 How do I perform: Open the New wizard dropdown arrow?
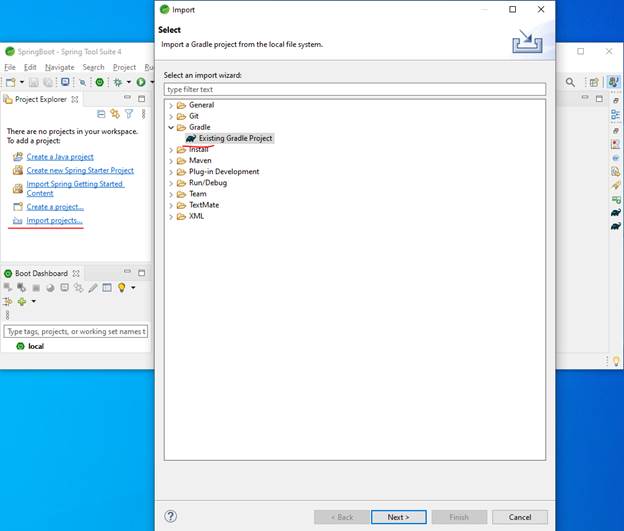click(x=22, y=82)
